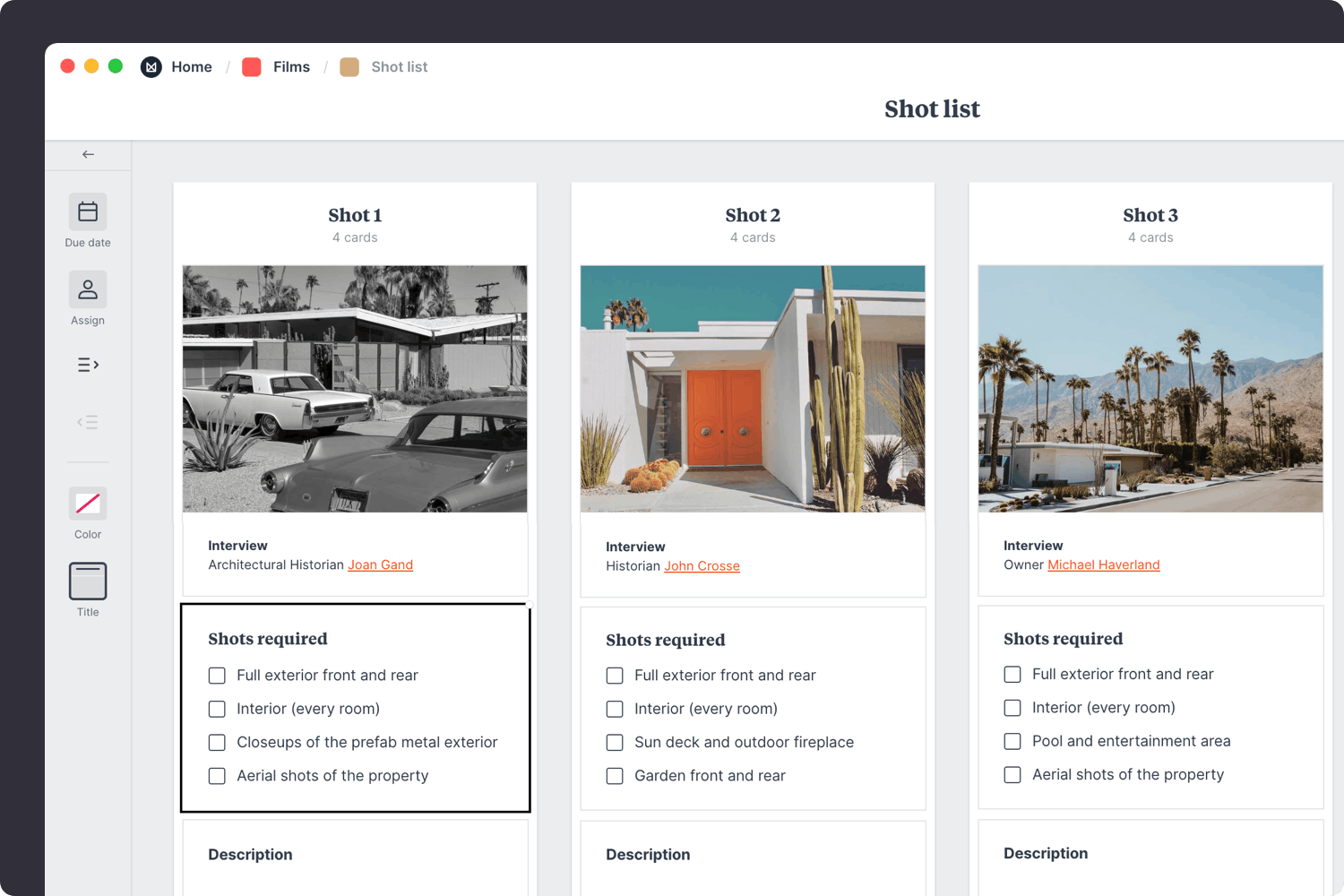Check 'Sun deck and outdoor fireplace' in Shot 2
Screen dimensions: 1344x896
tap(615, 742)
